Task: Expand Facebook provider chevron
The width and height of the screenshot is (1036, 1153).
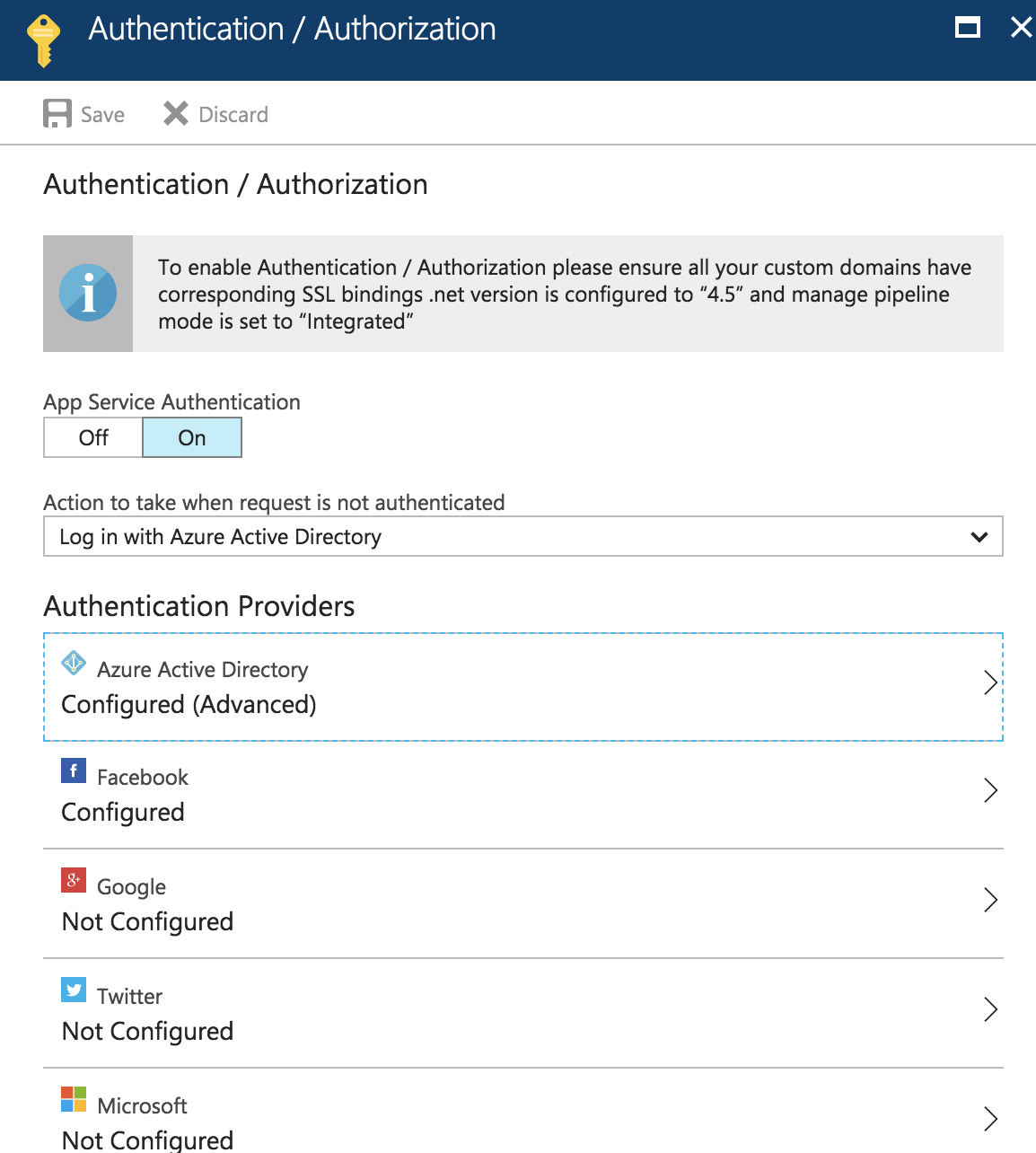Action: tap(990, 790)
